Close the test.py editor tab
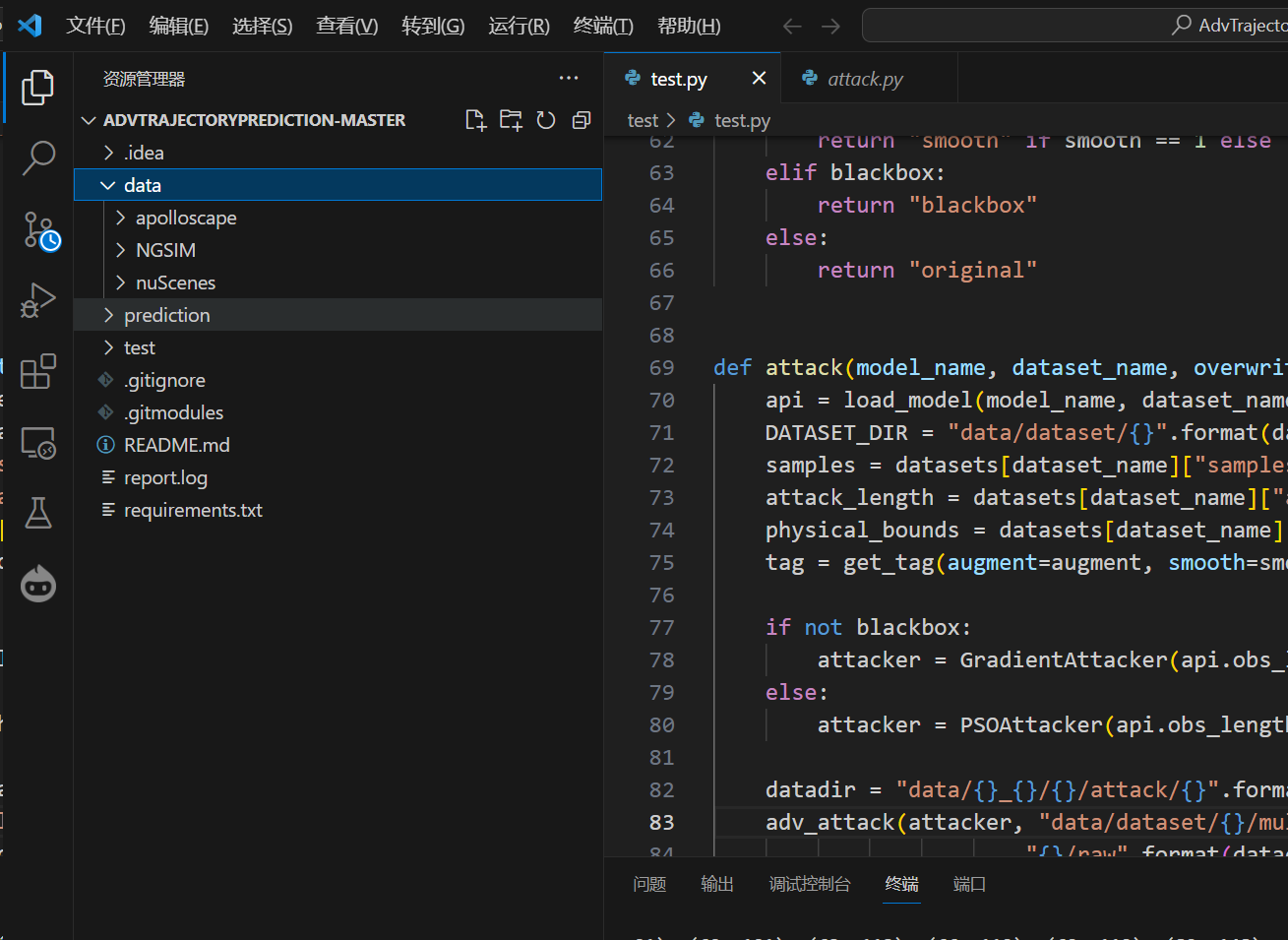Screen dimensions: 1288x940 coord(759,78)
